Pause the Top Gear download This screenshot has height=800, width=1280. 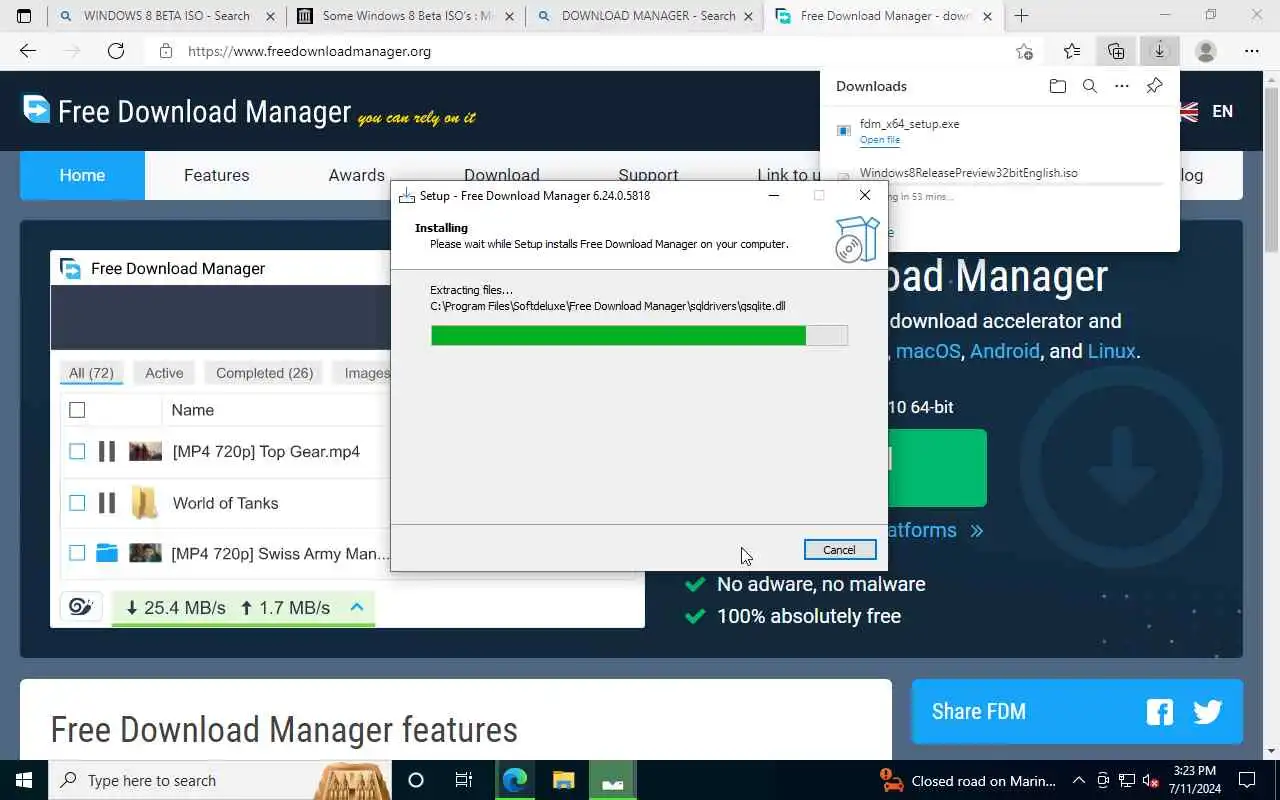tap(107, 452)
